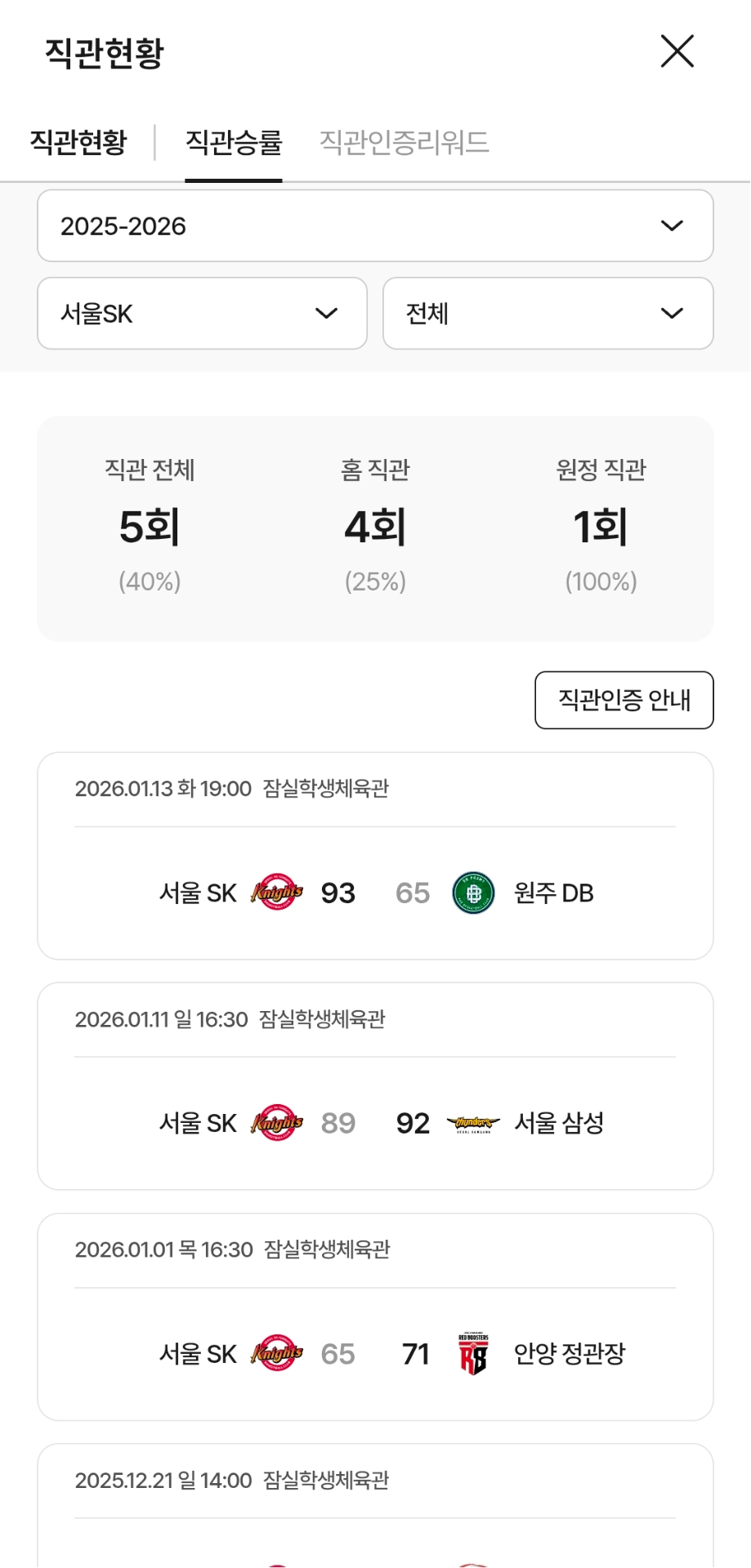Select the 직관 전체 5회 stat
Viewport: 751px width, 1568px height.
pos(150,527)
